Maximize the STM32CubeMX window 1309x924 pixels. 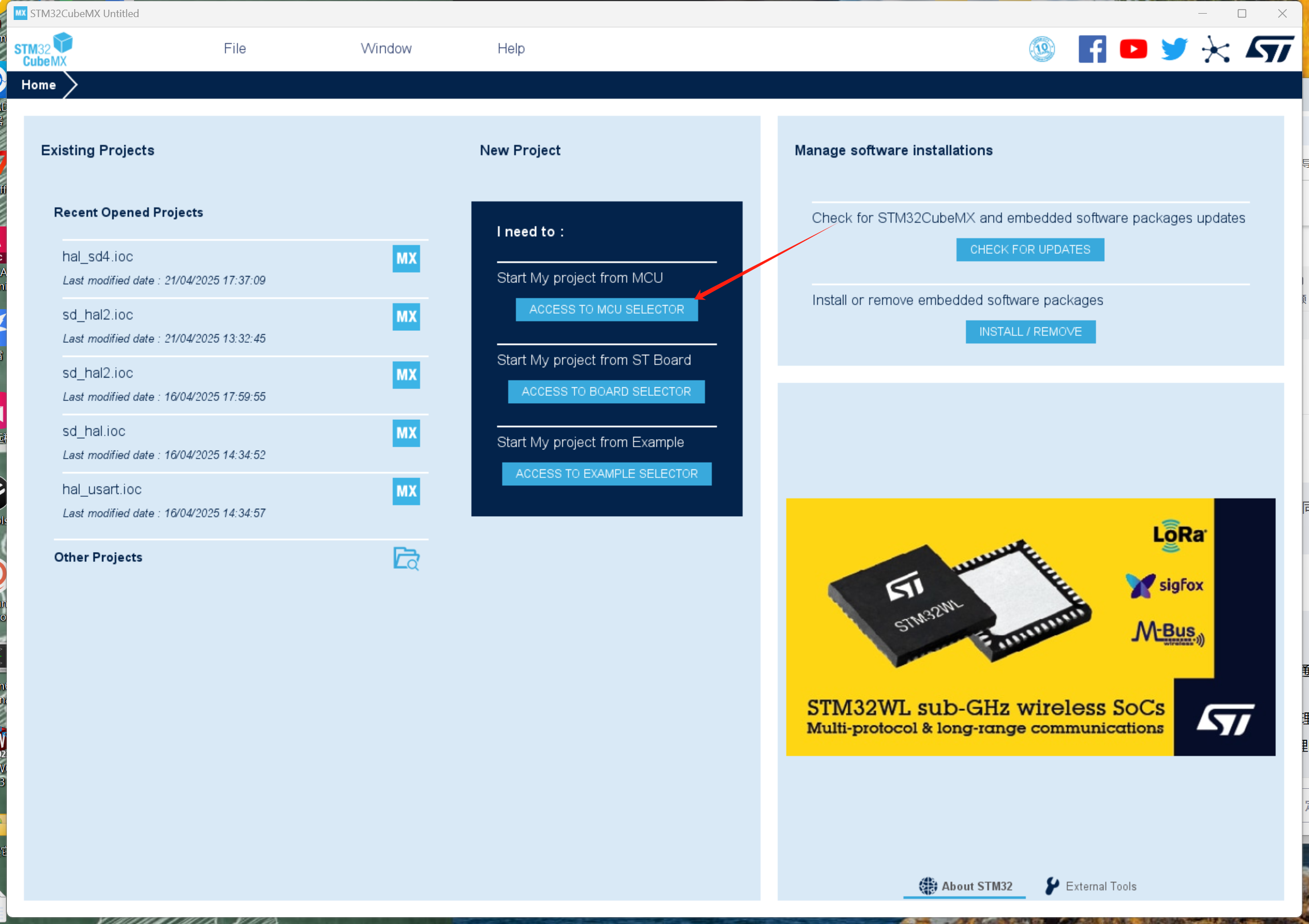[1242, 13]
